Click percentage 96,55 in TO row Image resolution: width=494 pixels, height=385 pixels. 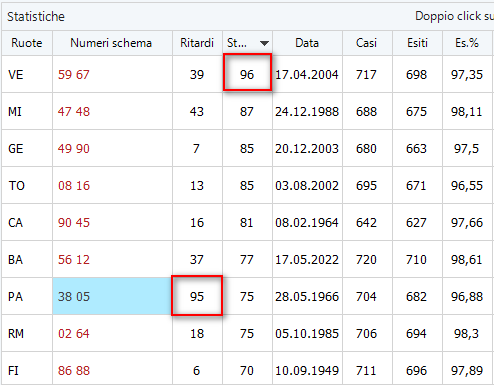pos(467,185)
